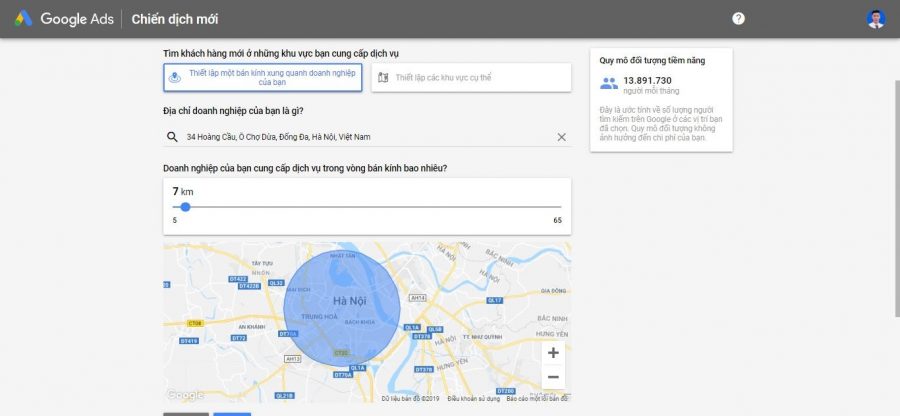
Task: Click 'Địa chỉ doanh nghiệp của bạn là gì?' heading
Action: [x=234, y=111]
